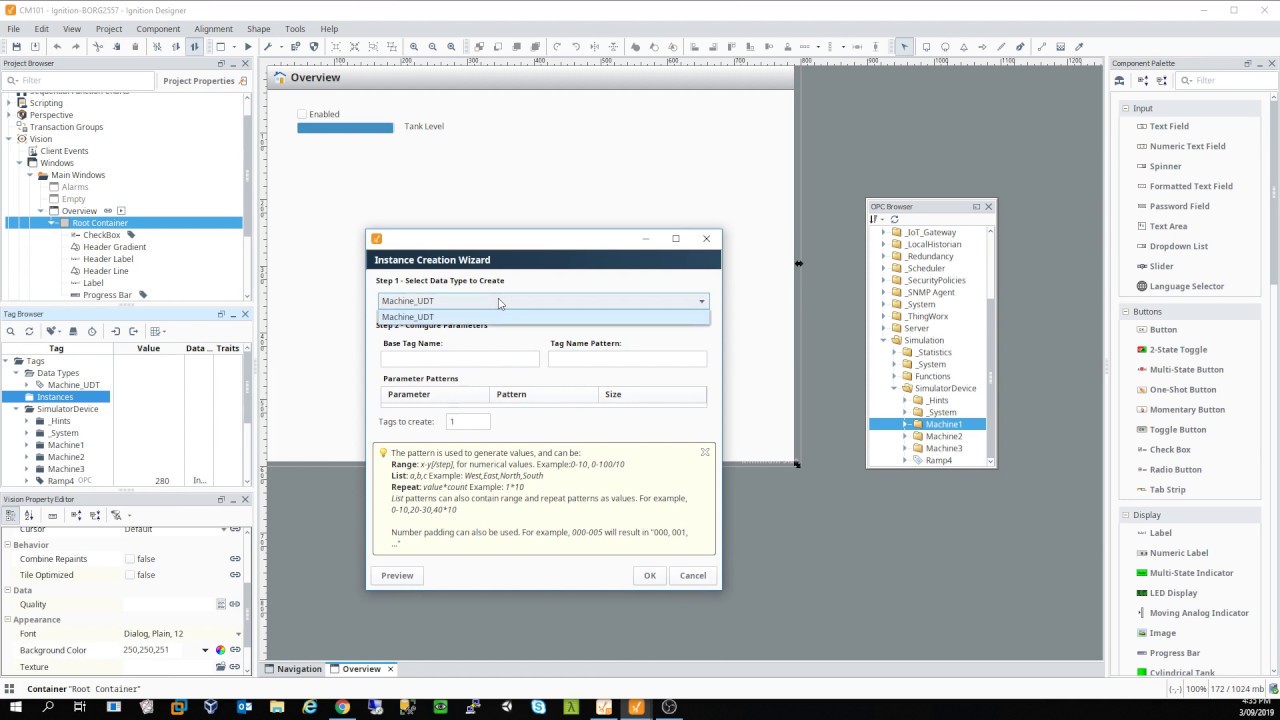Viewport: 1280px width, 720px height.
Task: Toggle Combine Repaints false checkbox
Action: tap(130, 559)
